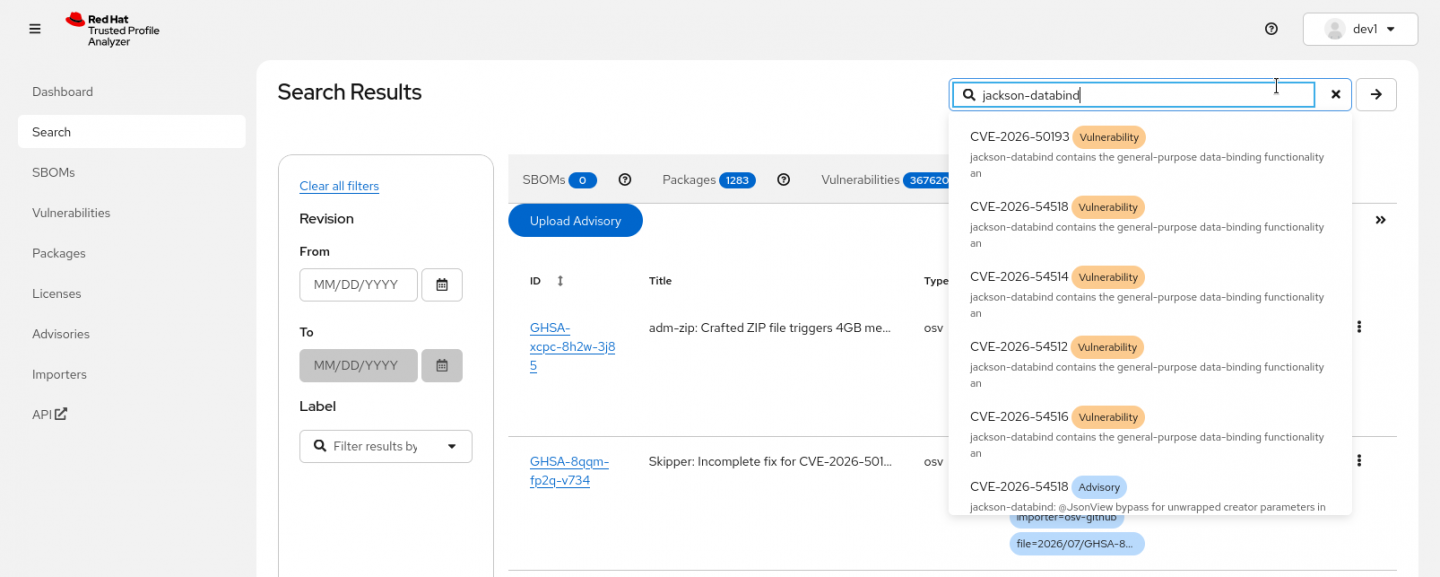Go to Dashboard in sidebar
This screenshot has width=1440, height=577.
pyautogui.click(x=62, y=92)
